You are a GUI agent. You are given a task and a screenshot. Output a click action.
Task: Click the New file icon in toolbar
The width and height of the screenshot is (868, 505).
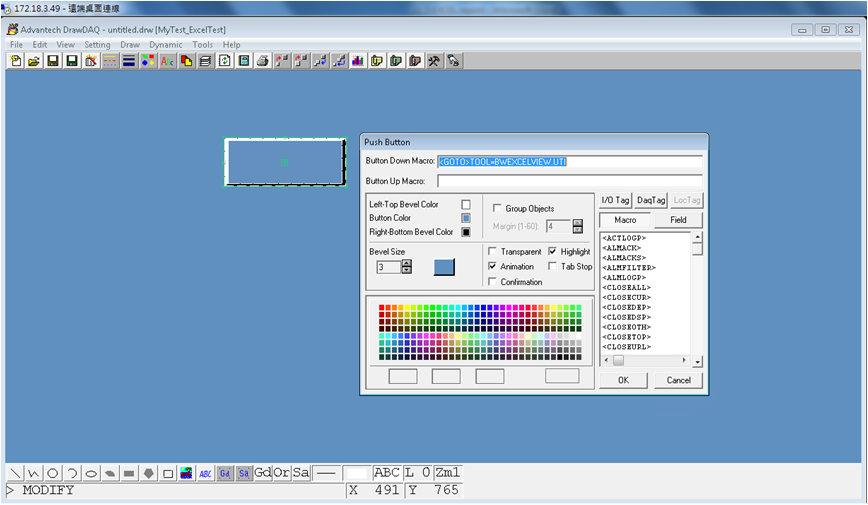pyautogui.click(x=16, y=61)
